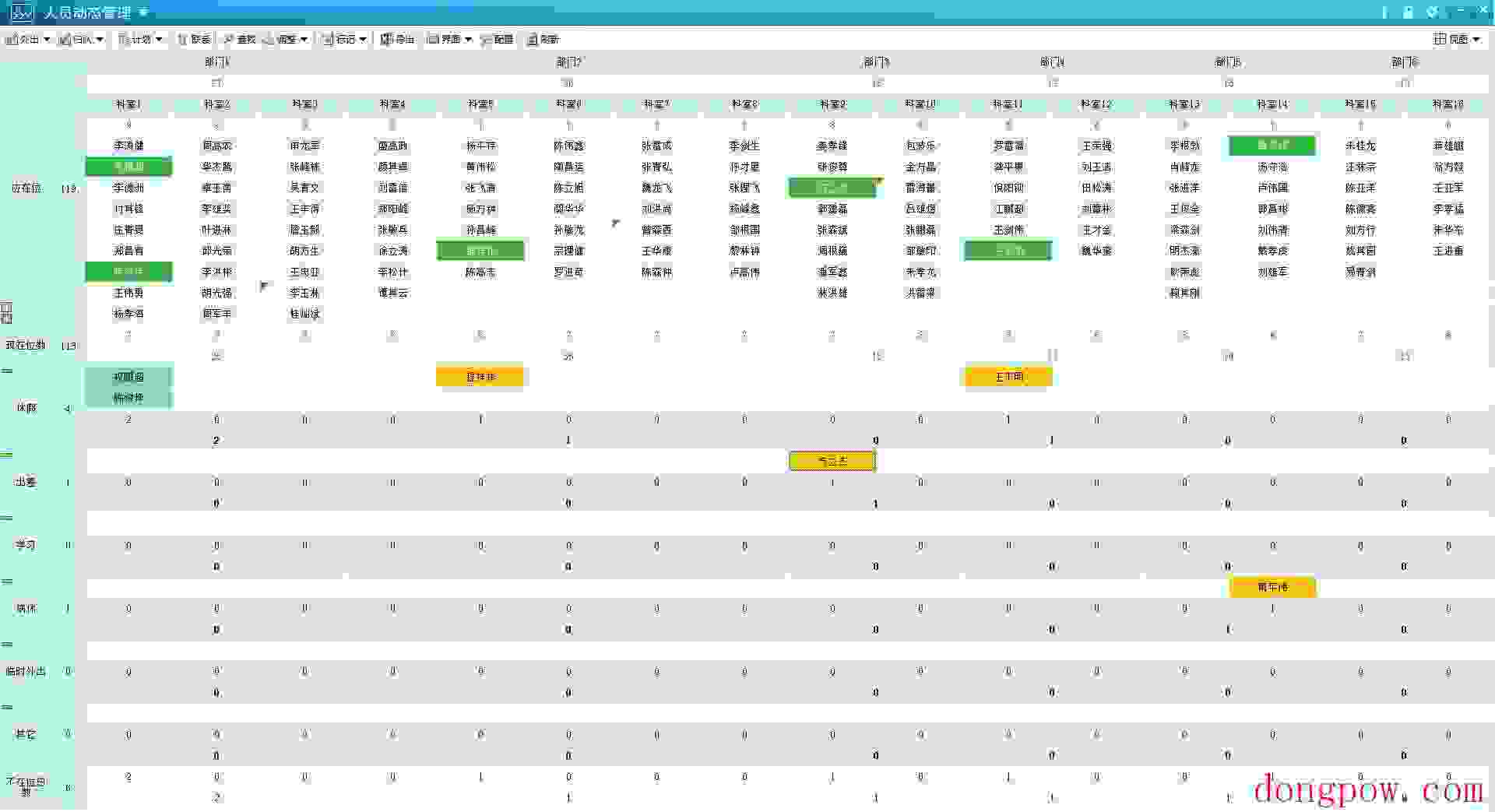Click the 科室1 column header
This screenshot has width=1495, height=812.
pos(129,104)
